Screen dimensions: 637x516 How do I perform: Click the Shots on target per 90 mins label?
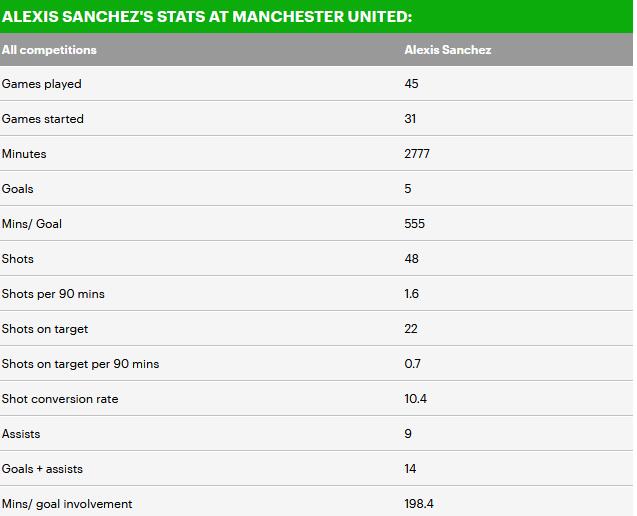[80, 364]
